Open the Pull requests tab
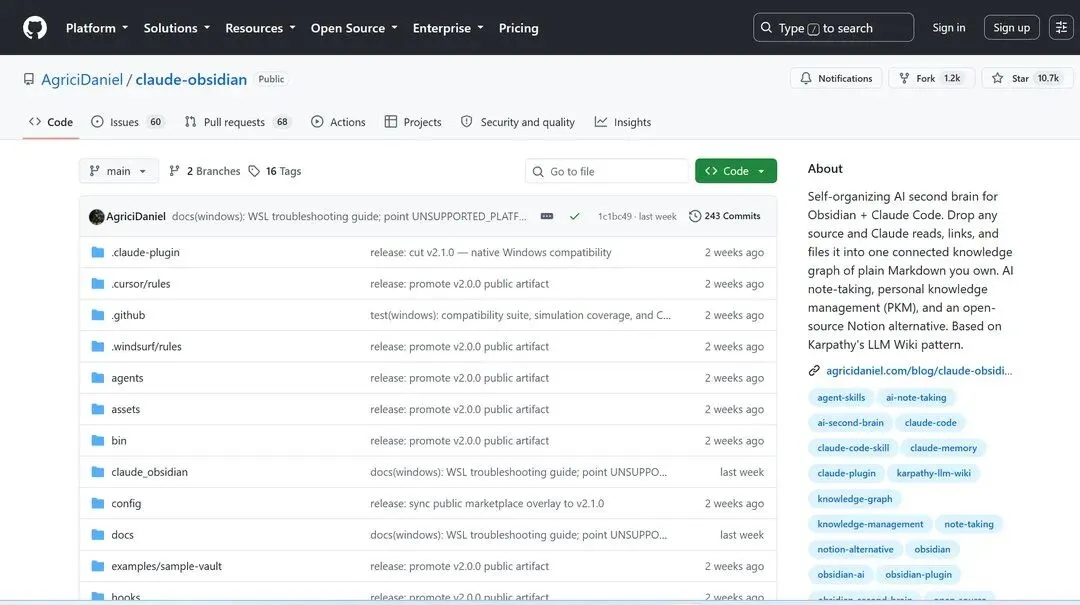The height and width of the screenshot is (605, 1080). coord(238,122)
